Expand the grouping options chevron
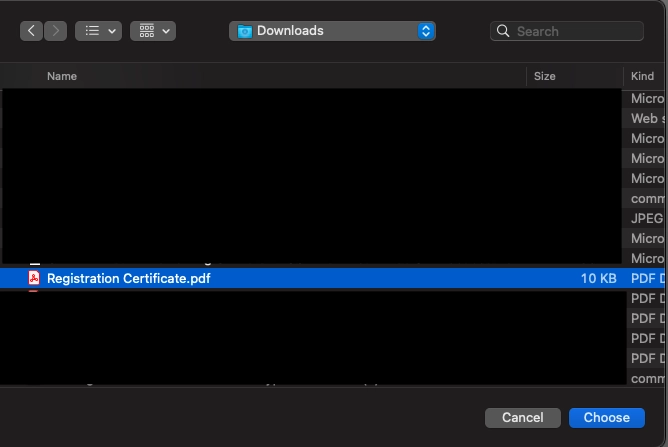 click(x=166, y=31)
